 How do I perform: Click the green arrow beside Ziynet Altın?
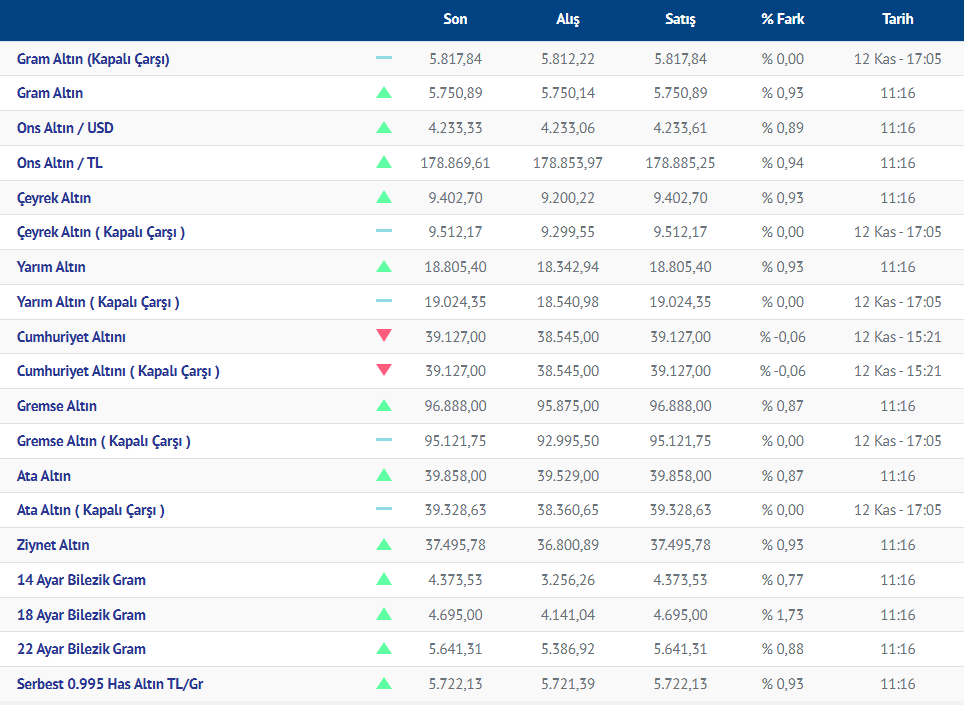384,545
